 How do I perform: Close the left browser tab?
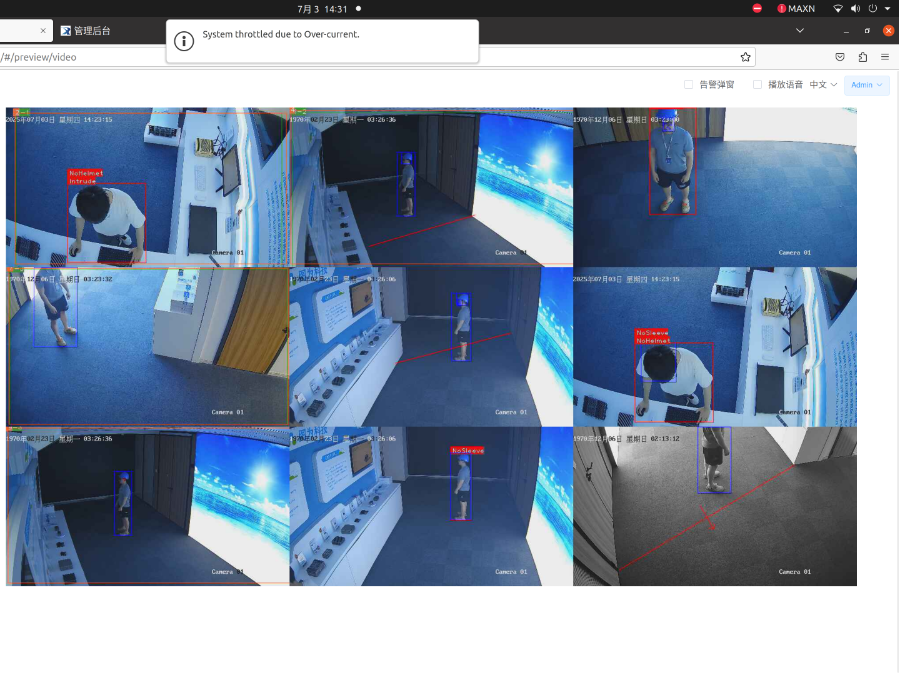(x=43, y=30)
